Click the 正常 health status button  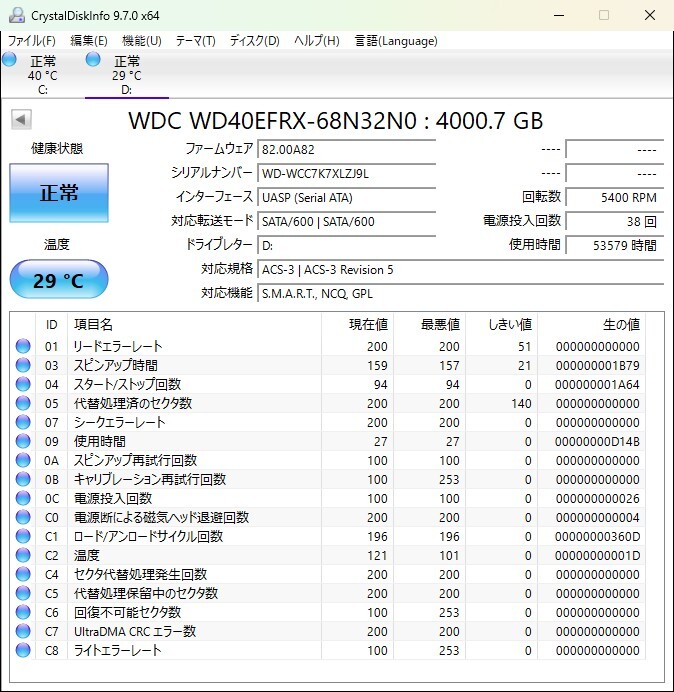pyautogui.click(x=59, y=193)
